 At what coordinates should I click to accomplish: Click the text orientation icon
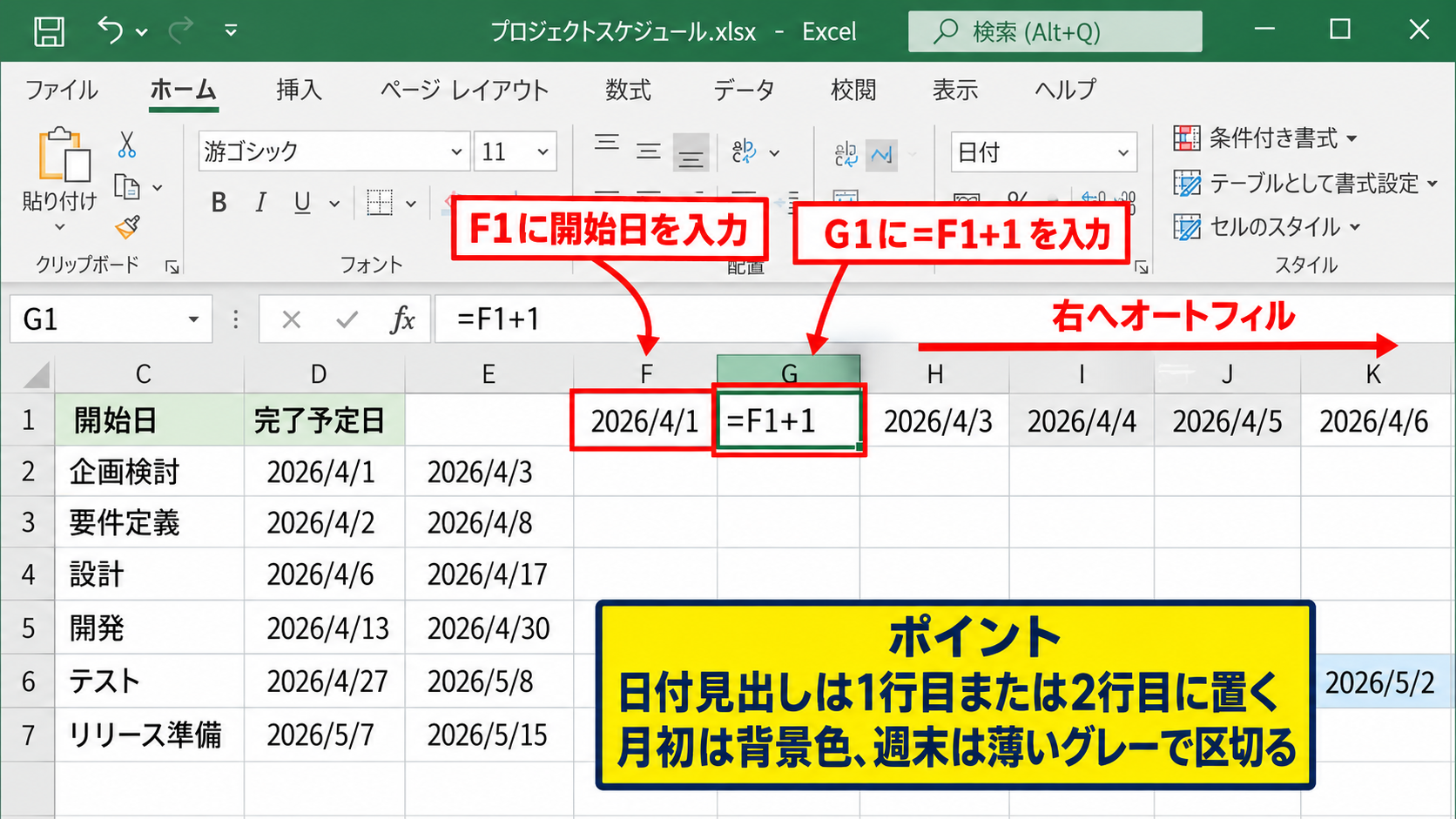coord(745,151)
